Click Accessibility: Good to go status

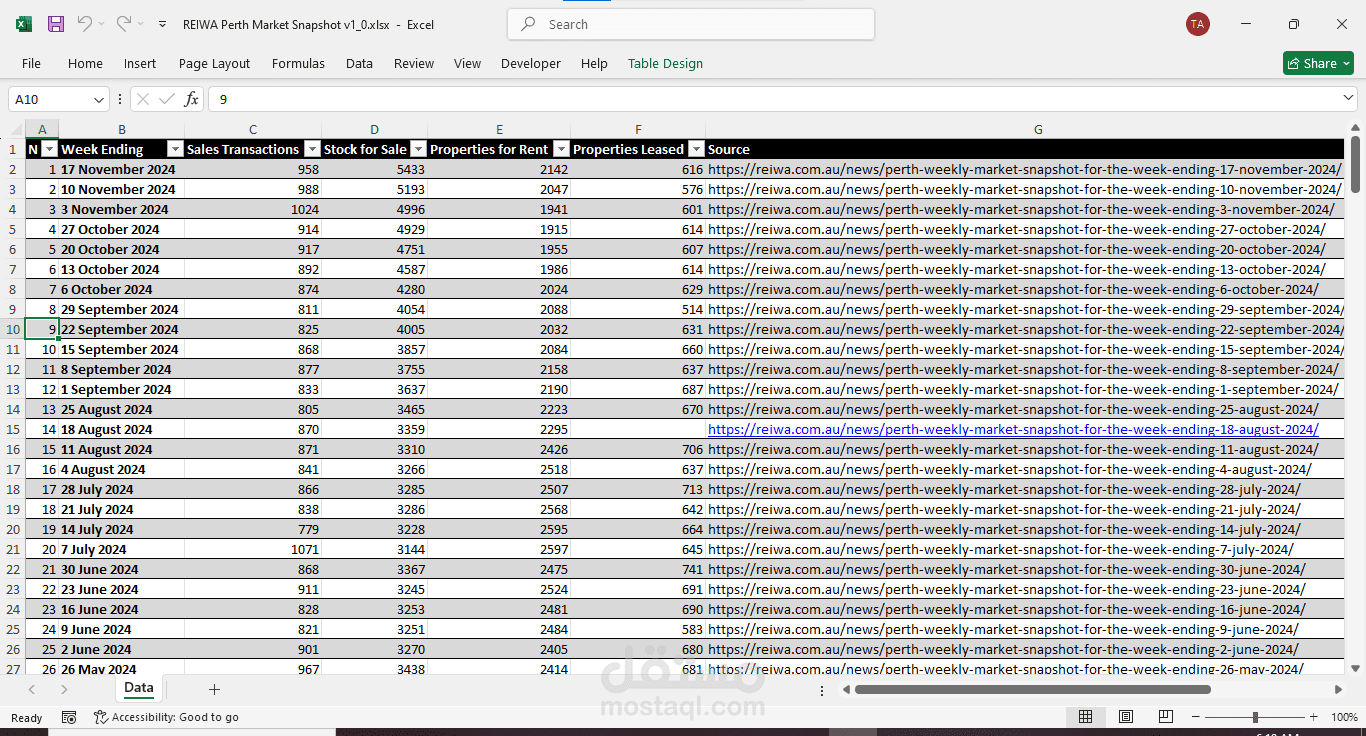pyautogui.click(x=166, y=717)
